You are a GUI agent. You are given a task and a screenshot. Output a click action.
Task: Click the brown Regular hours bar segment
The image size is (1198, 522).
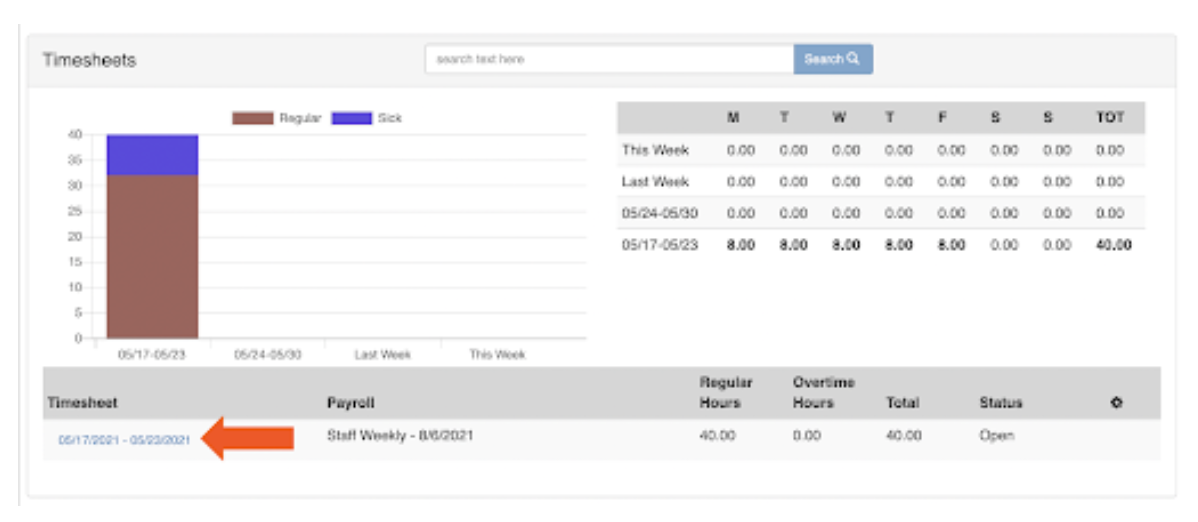[152, 256]
